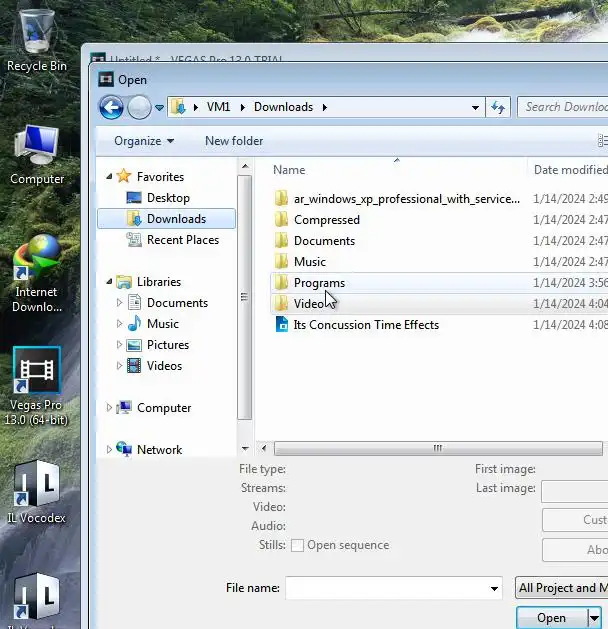Screen dimensions: 608x629
Task: Click horizontal scrollbar left arrow
Action: (x=264, y=448)
